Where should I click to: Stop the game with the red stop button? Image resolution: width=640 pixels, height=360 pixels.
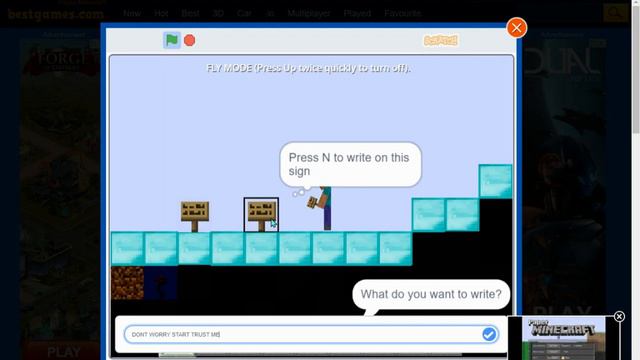[x=189, y=40]
